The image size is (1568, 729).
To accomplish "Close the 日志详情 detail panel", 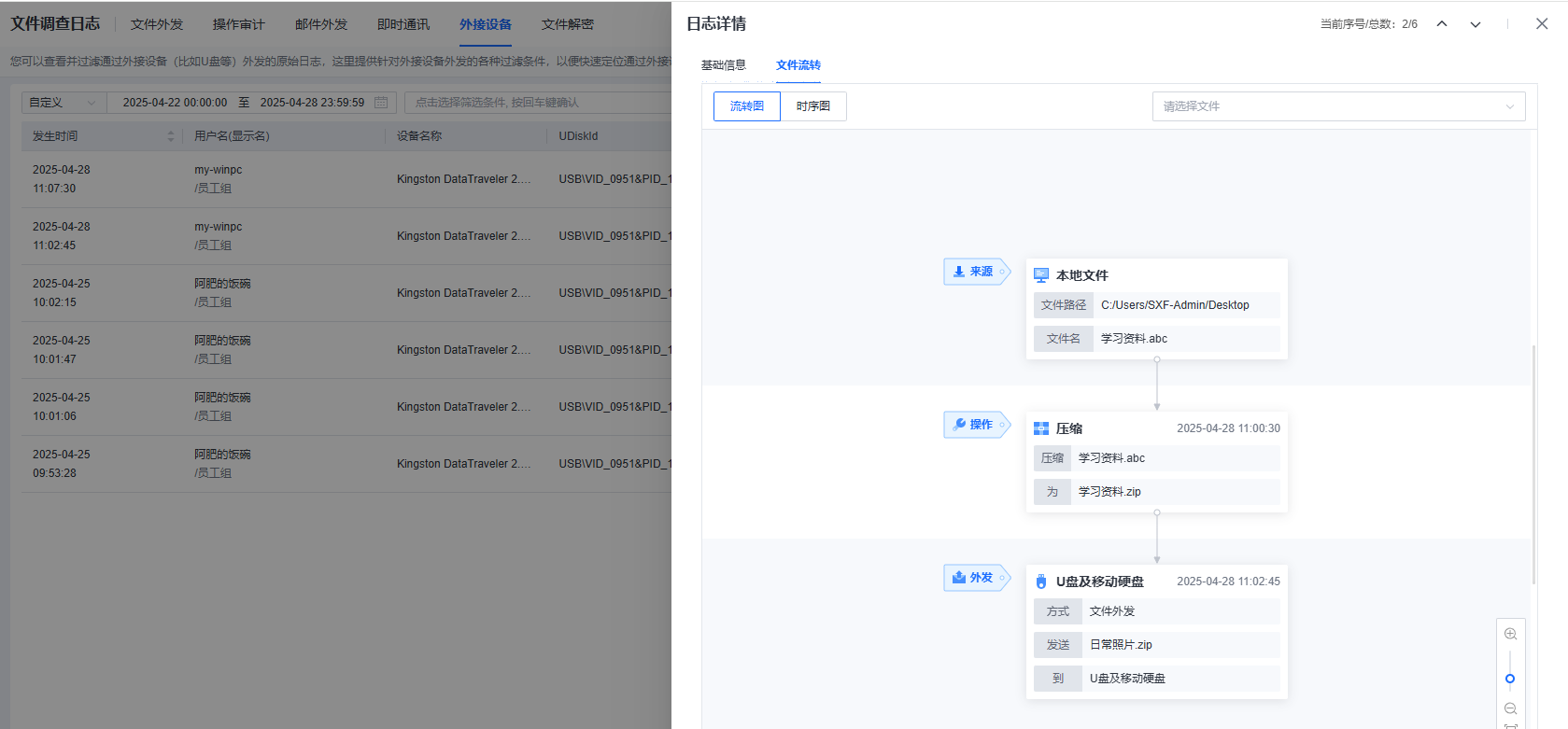I will [1542, 24].
